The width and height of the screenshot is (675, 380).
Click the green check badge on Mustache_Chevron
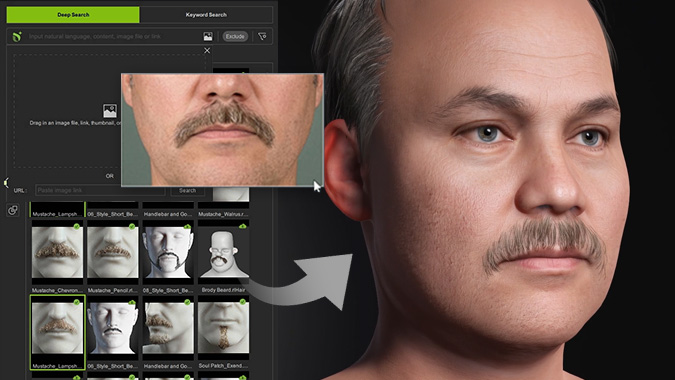pyautogui.click(x=77, y=226)
